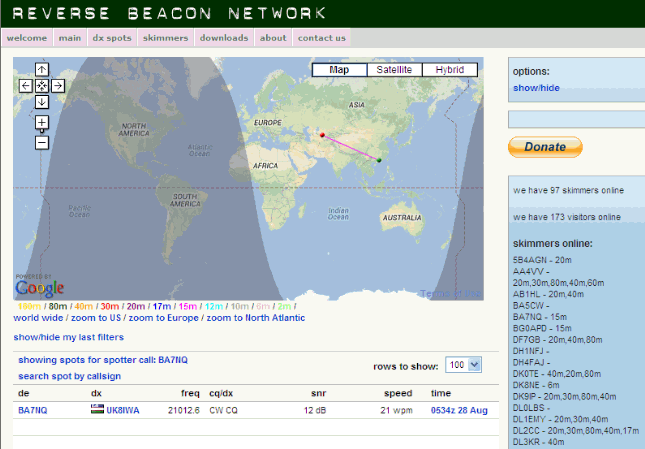Switch map view to Map

click(x=339, y=70)
